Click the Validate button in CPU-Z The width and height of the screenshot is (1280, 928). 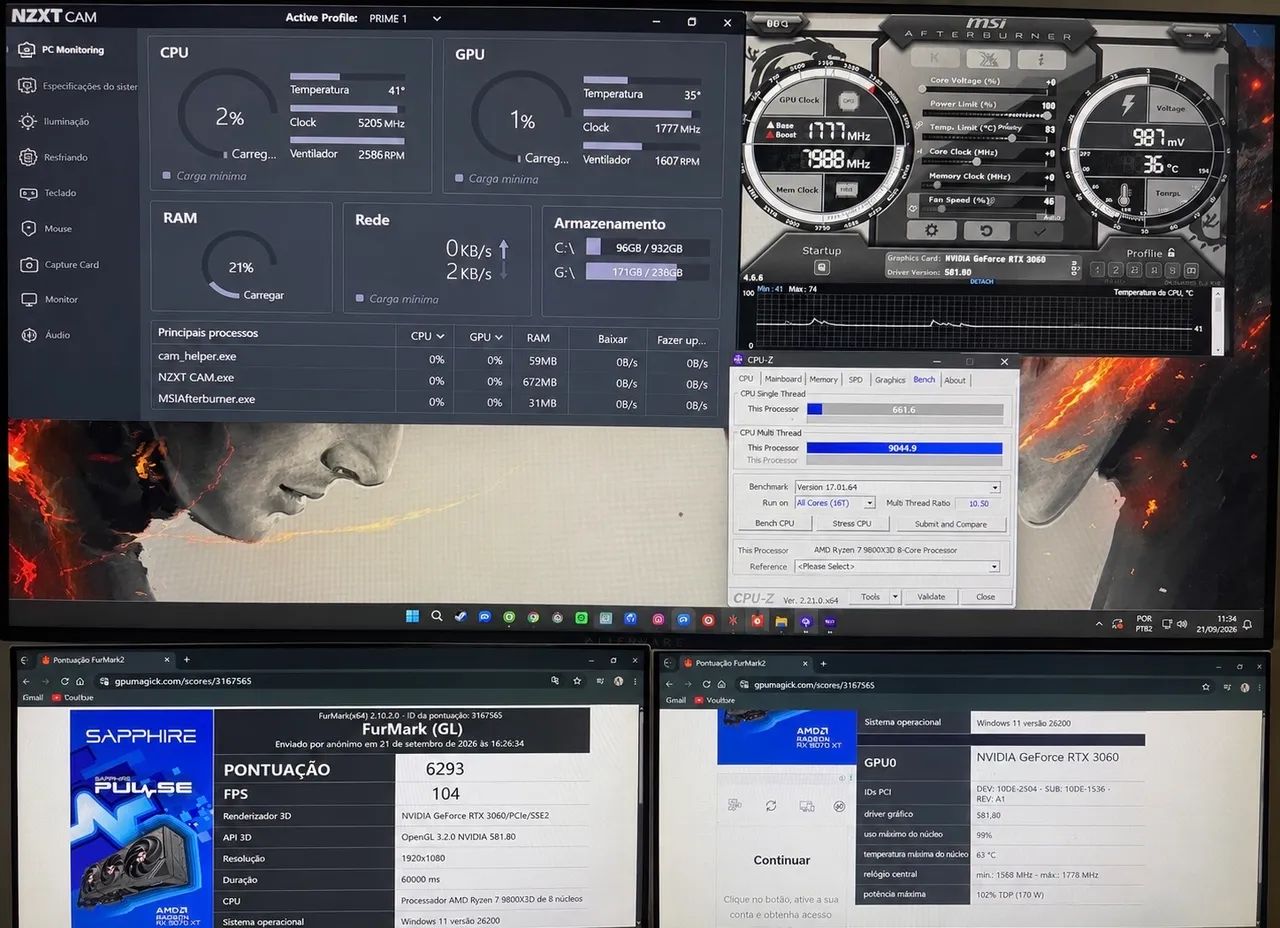pyautogui.click(x=931, y=596)
